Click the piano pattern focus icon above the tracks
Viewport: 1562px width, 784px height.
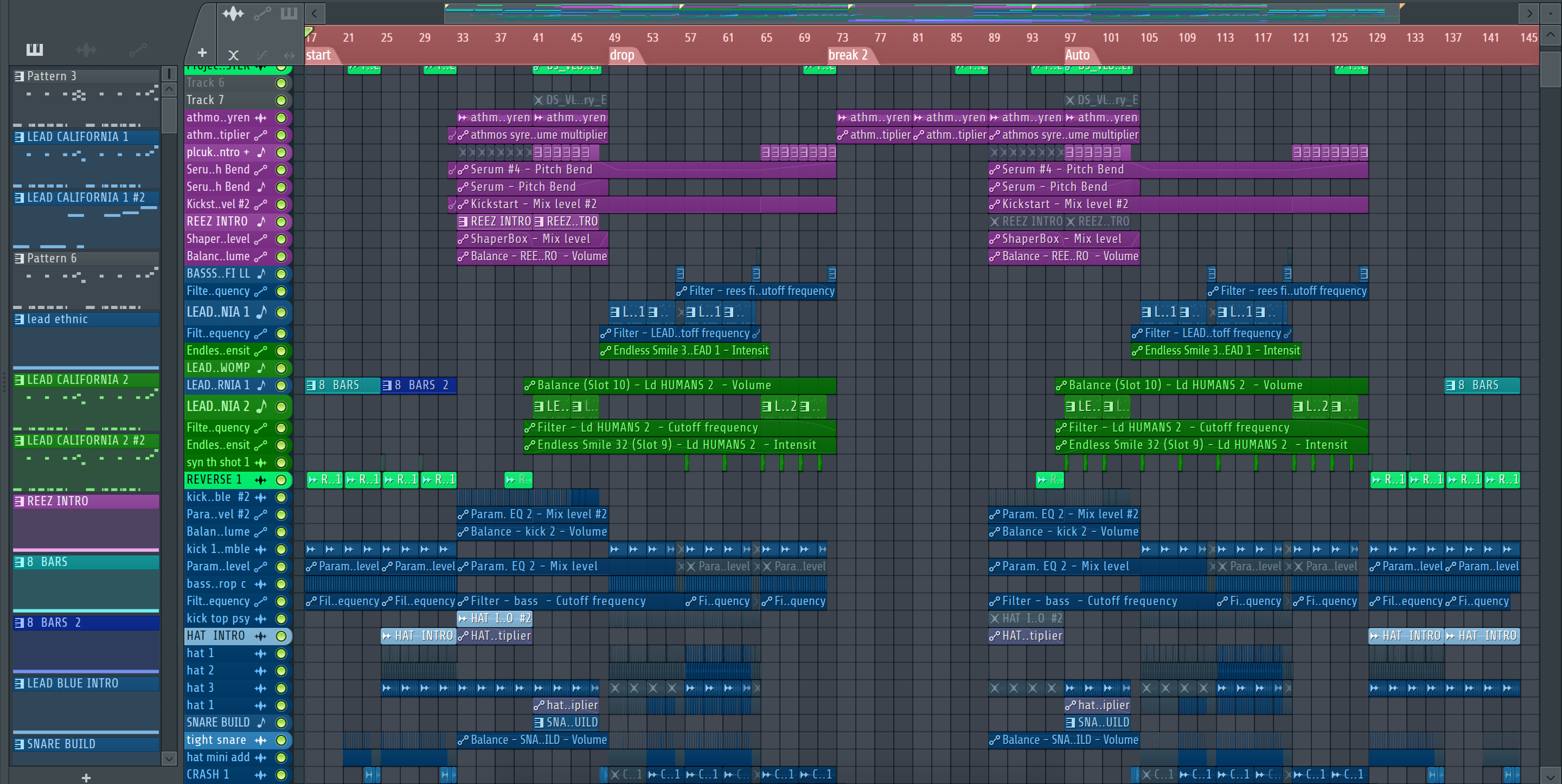tap(289, 14)
